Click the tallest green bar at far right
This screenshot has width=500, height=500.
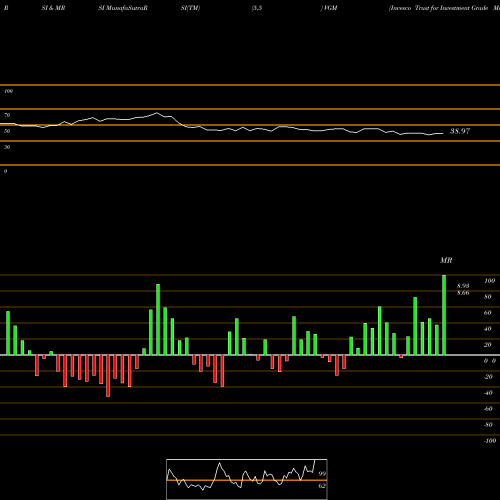(x=444, y=315)
